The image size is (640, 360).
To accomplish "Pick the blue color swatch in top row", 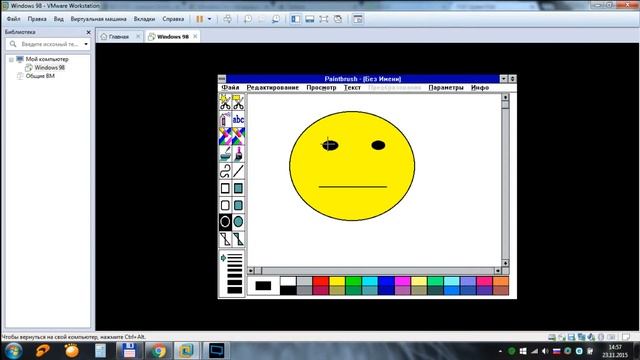I will (386, 281).
